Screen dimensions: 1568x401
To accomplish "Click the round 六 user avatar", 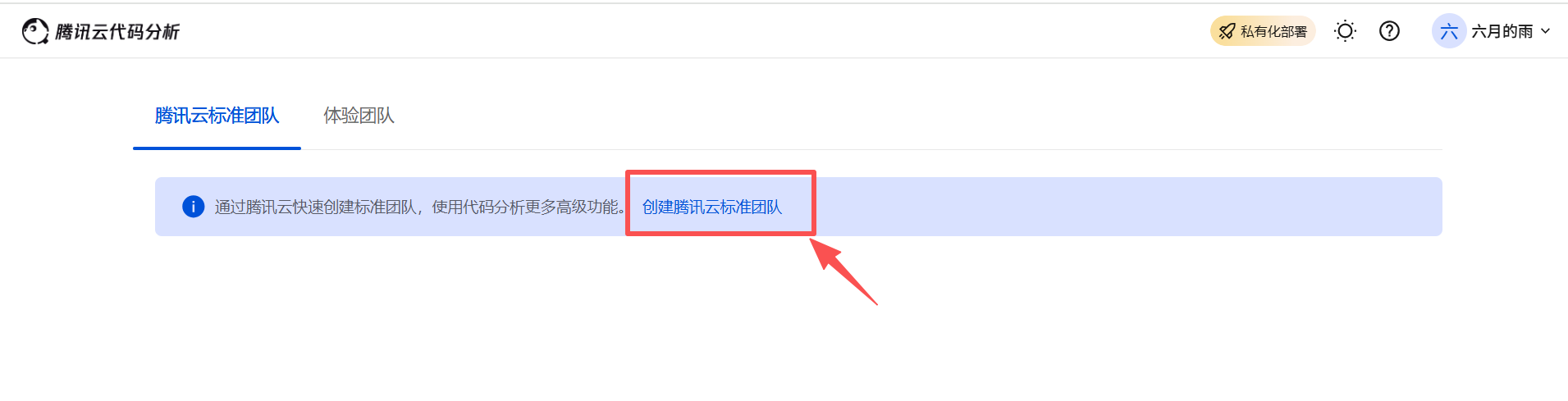I will pos(1449,31).
